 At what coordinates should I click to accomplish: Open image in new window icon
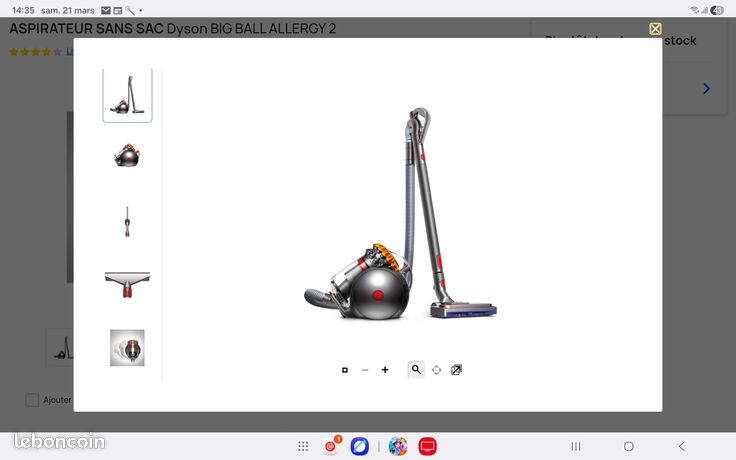(456, 370)
